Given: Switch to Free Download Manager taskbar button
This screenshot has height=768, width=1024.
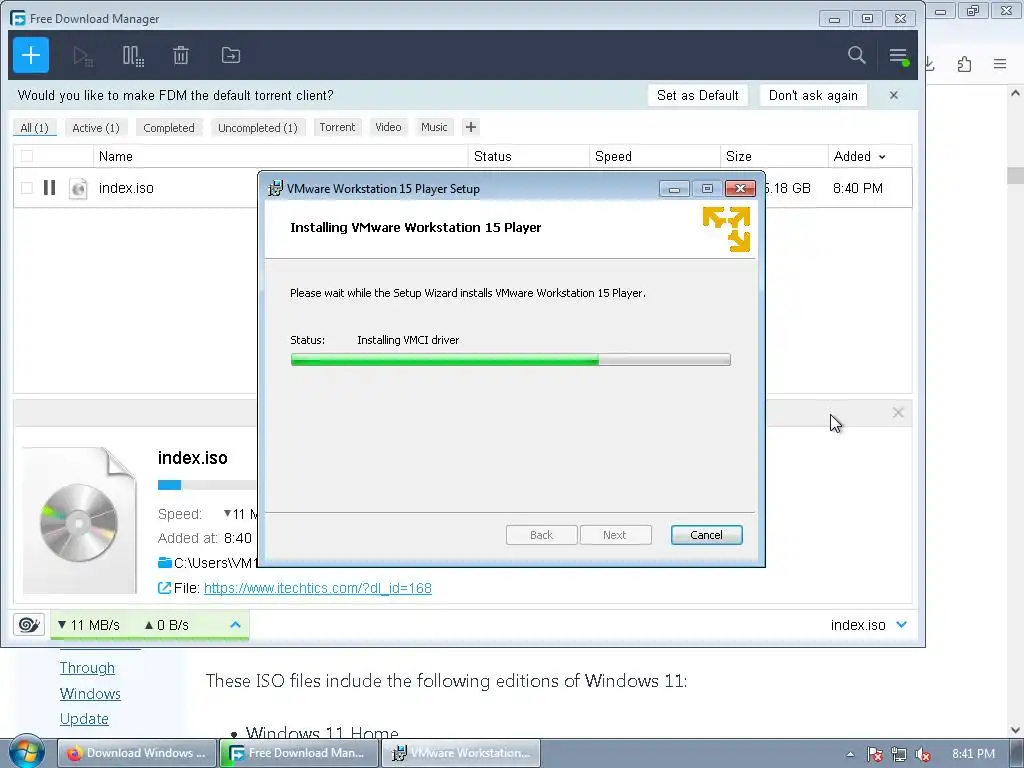Looking at the screenshot, I should 299,753.
